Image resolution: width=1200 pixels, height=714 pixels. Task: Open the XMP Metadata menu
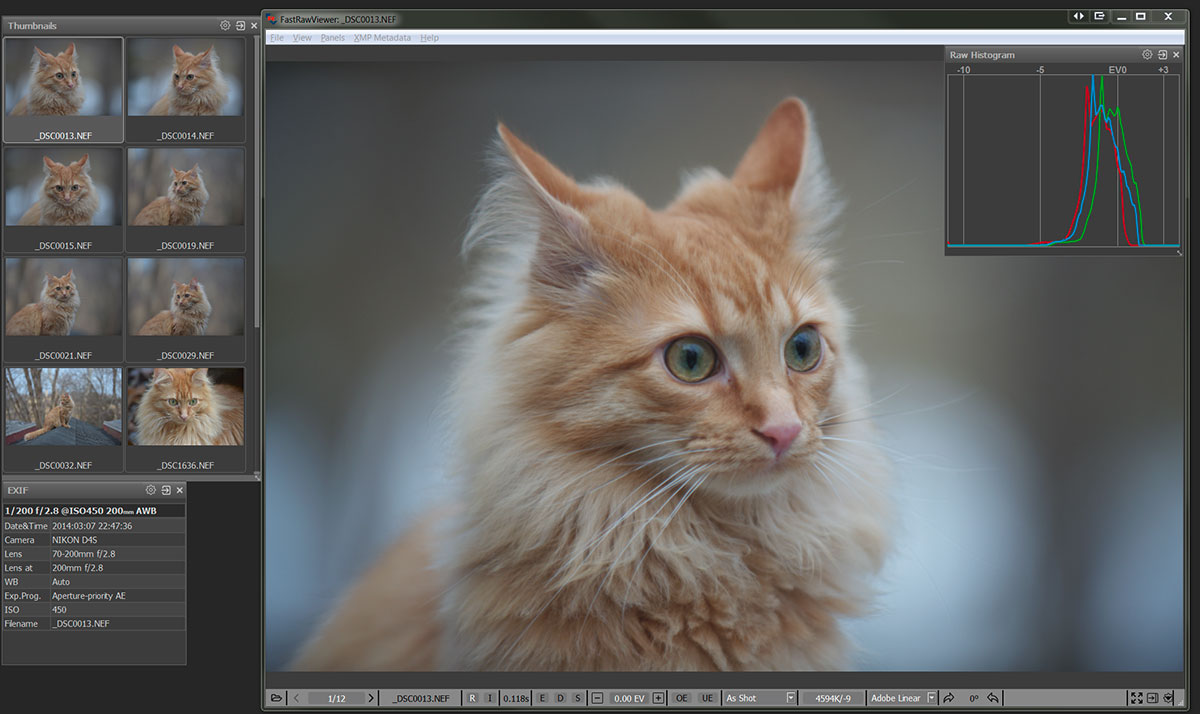click(382, 38)
